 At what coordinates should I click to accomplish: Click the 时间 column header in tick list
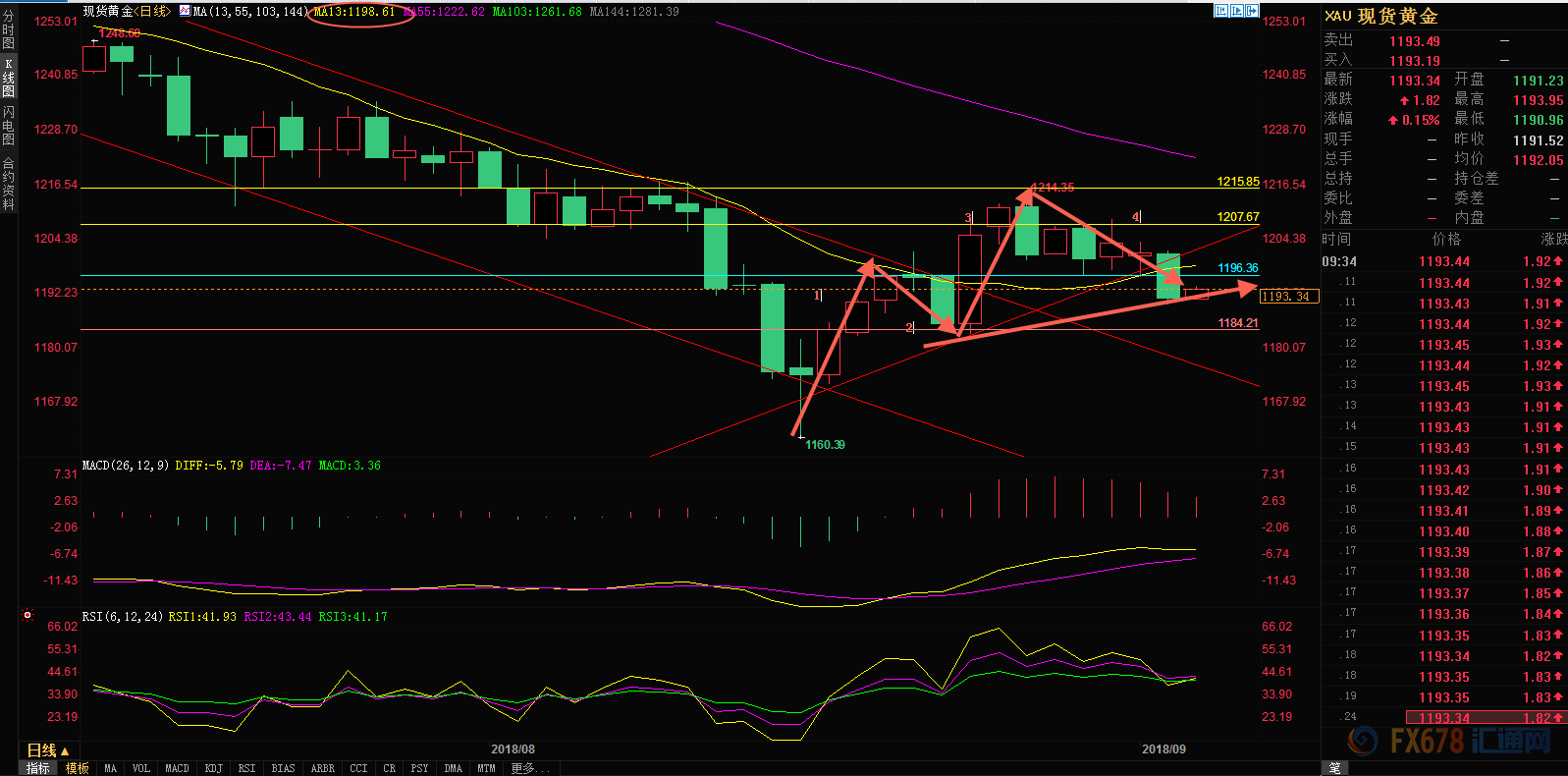[1336, 240]
